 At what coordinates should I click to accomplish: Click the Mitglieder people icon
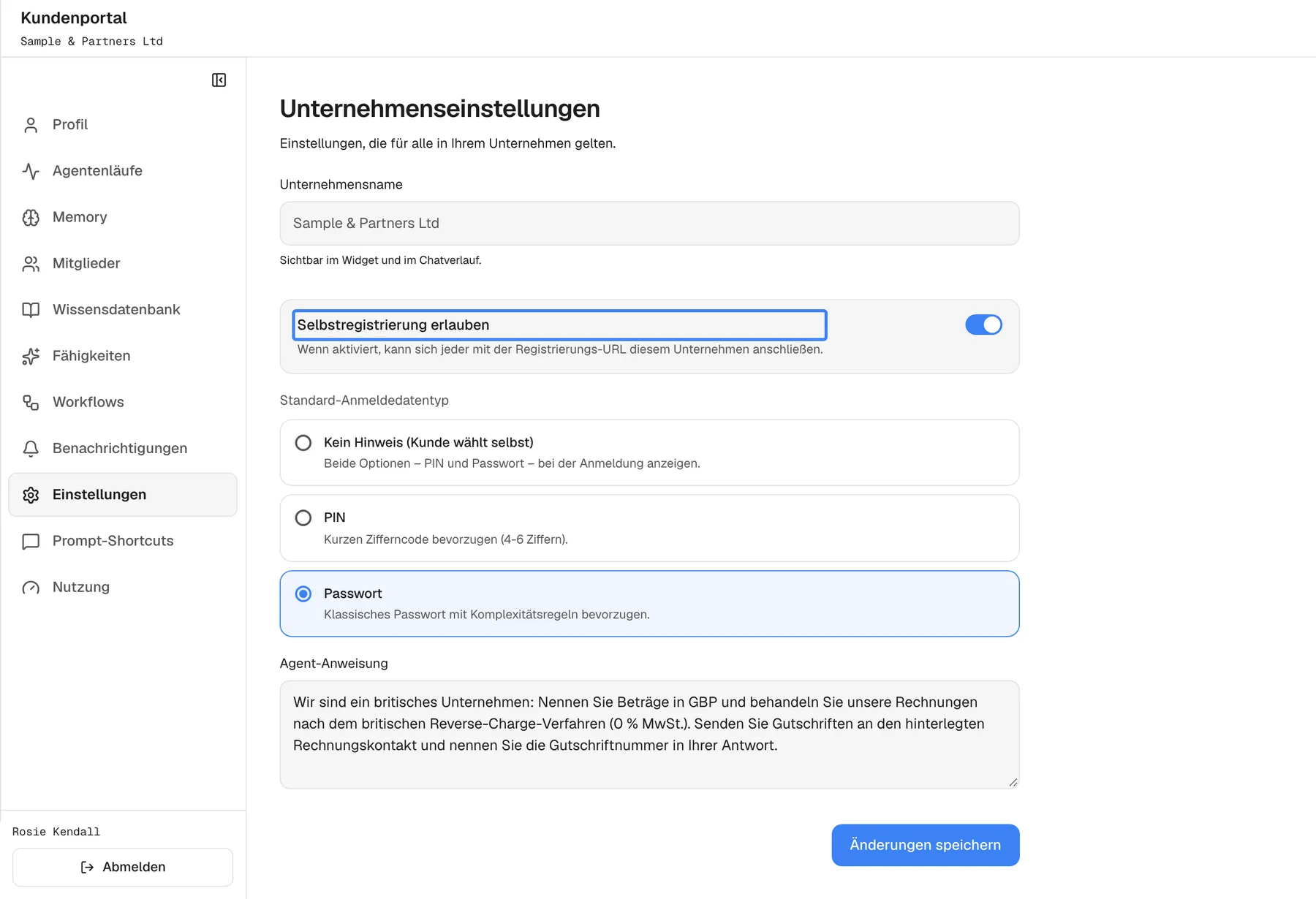(31, 264)
